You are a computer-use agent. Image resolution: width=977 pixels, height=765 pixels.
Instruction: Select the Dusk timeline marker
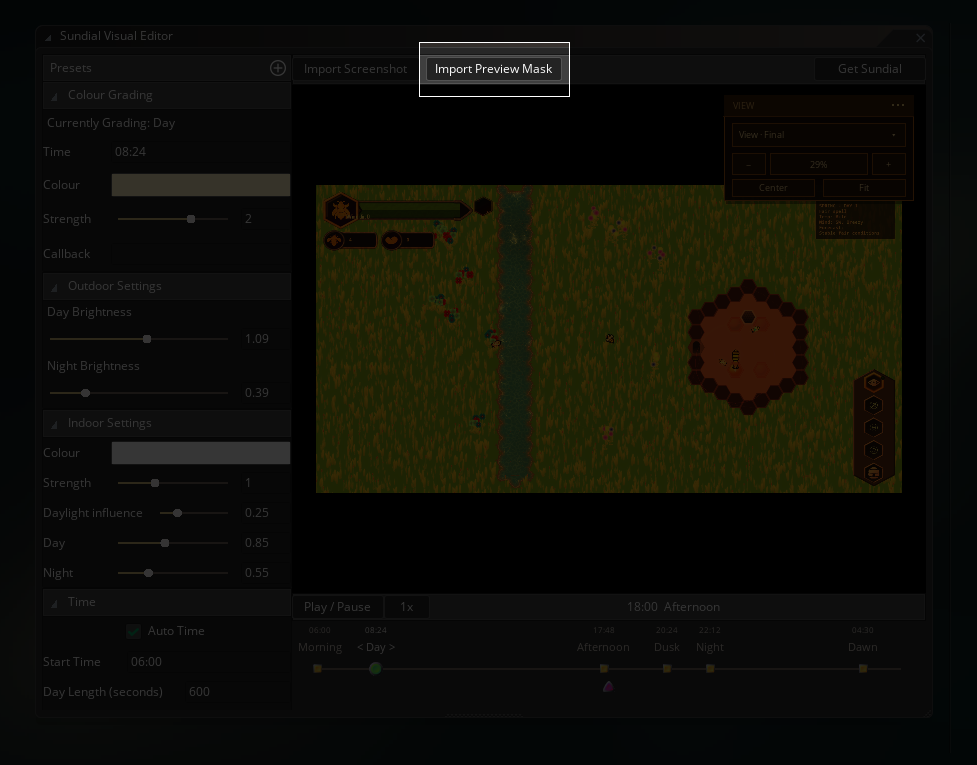[x=667, y=668]
